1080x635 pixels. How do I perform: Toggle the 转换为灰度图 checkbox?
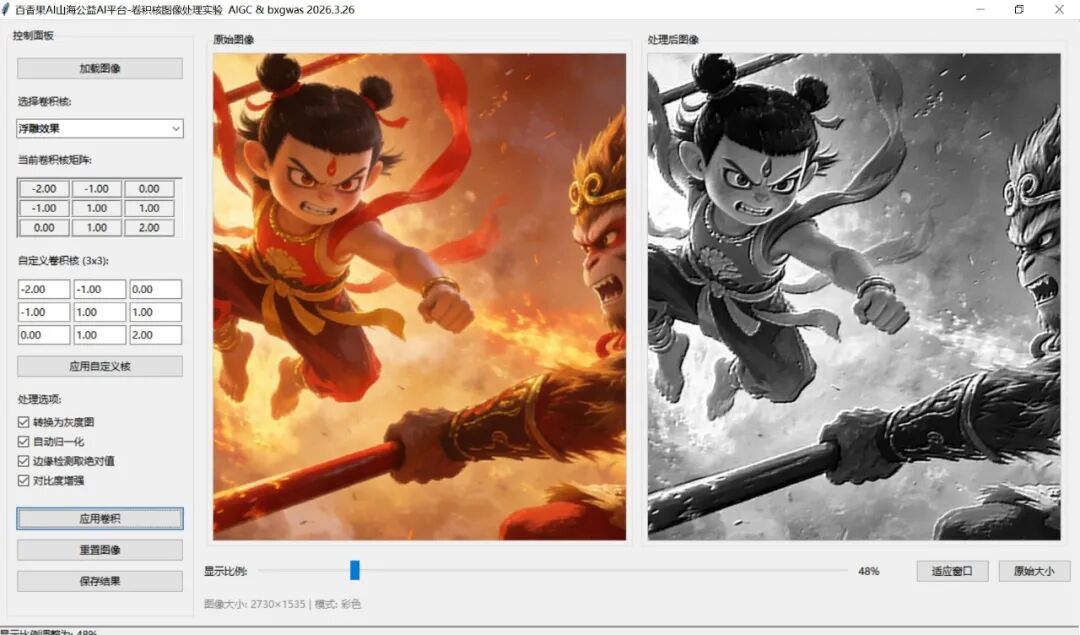(23, 421)
